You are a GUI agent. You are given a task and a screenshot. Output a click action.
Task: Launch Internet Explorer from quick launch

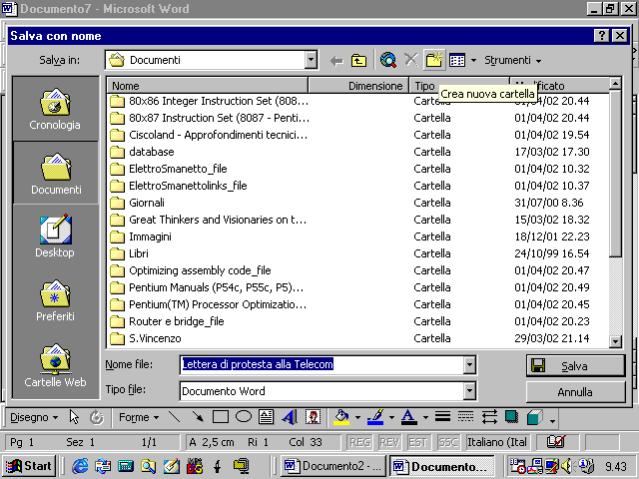[x=79, y=466]
